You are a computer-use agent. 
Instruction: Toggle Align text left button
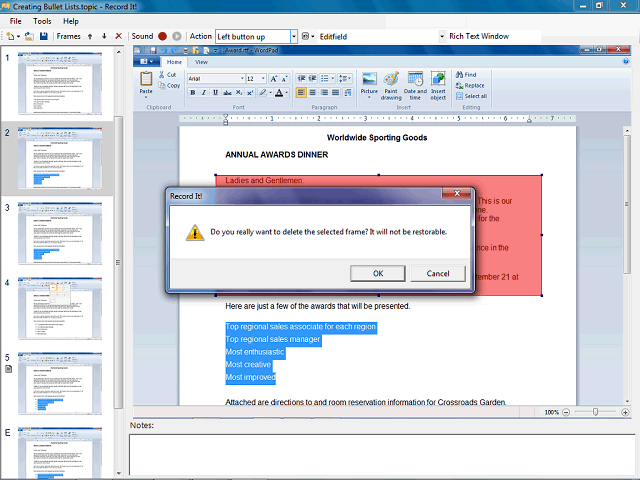[x=301, y=93]
